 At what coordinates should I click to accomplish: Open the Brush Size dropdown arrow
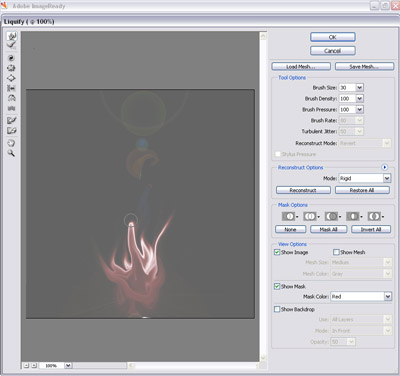click(x=359, y=88)
